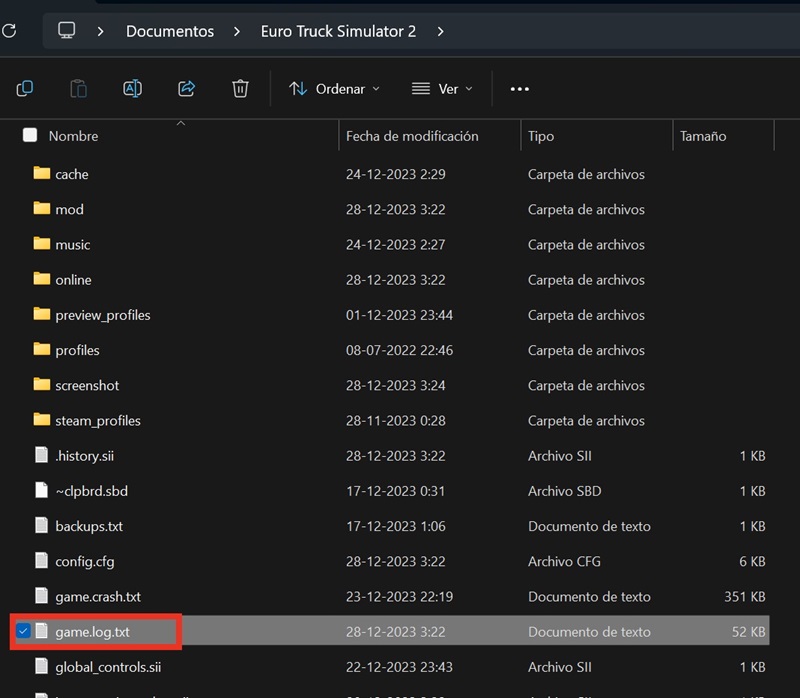
Task: Click the ~clpbrd.sbd file name
Action: [x=92, y=491]
